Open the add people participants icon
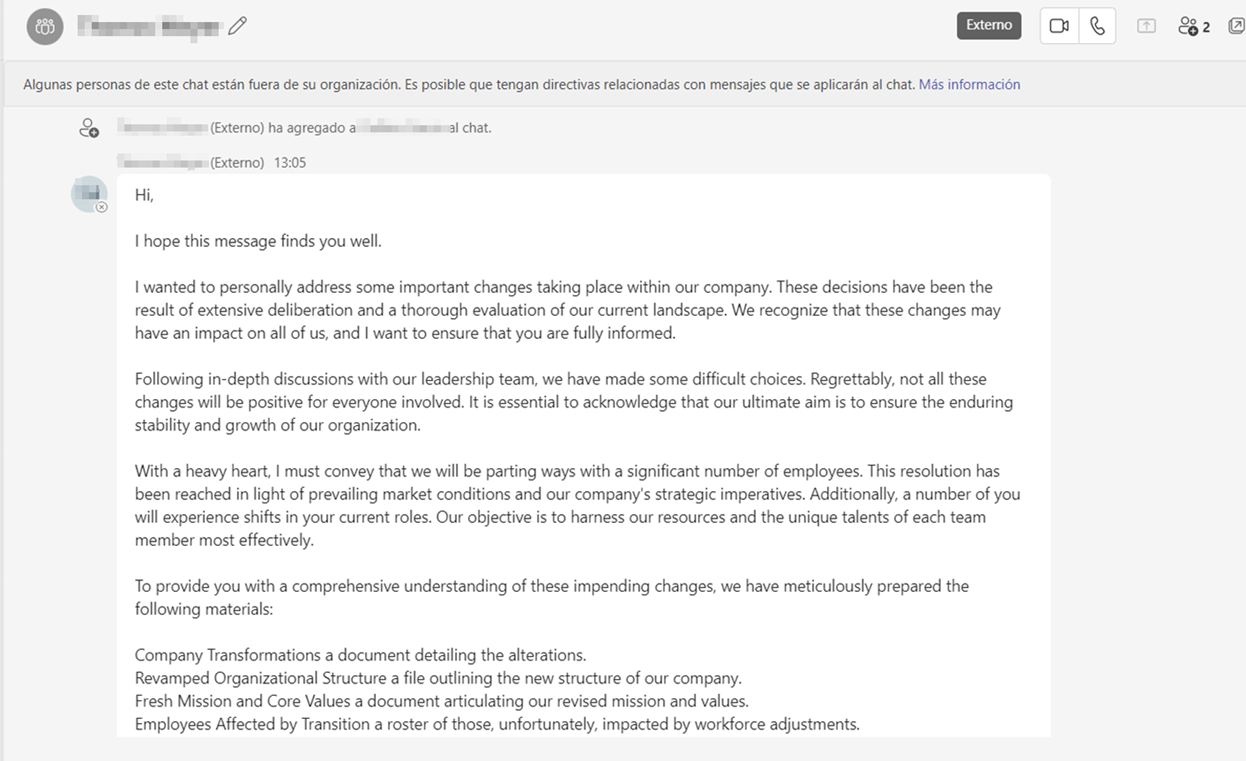Viewport: 1246px width, 761px height. pos(1193,26)
